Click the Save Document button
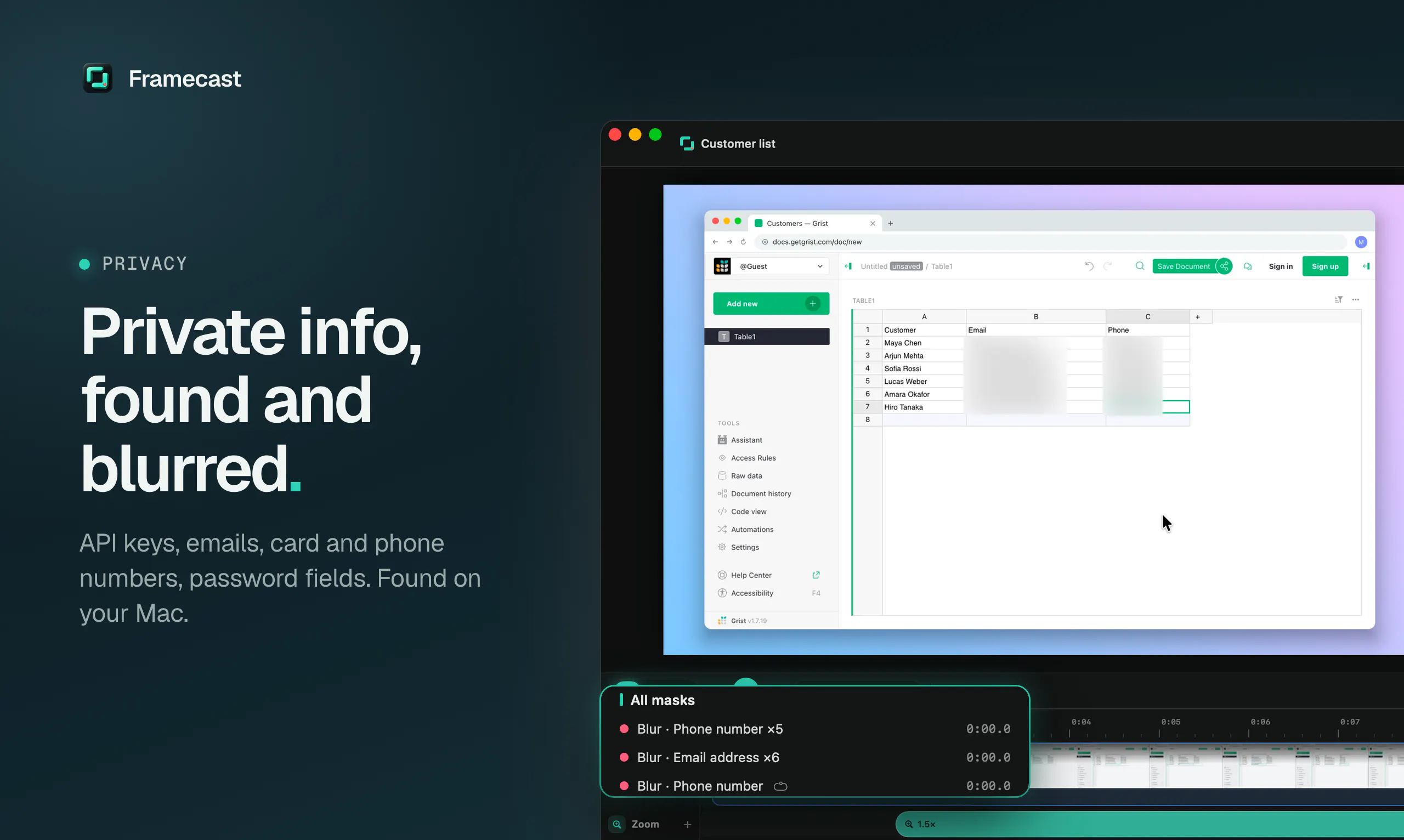Viewport: 1404px width, 840px height. coord(1183,266)
